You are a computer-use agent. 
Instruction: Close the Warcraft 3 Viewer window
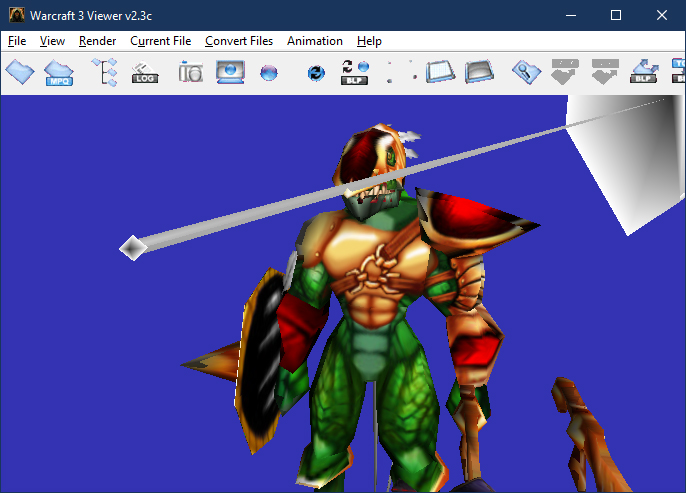[662, 15]
